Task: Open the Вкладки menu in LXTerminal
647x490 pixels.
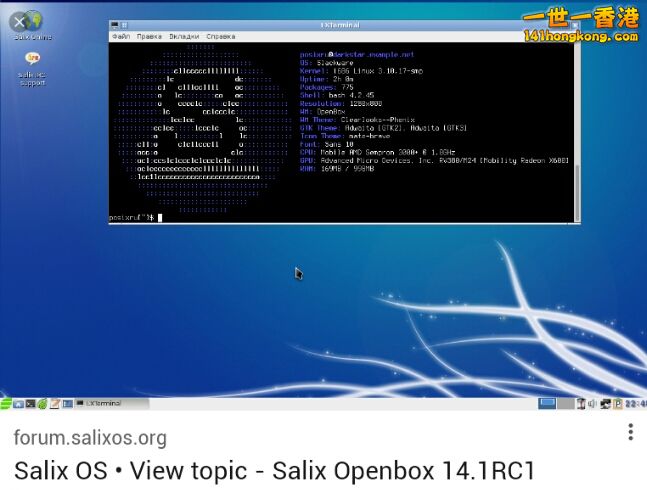Action: click(184, 36)
